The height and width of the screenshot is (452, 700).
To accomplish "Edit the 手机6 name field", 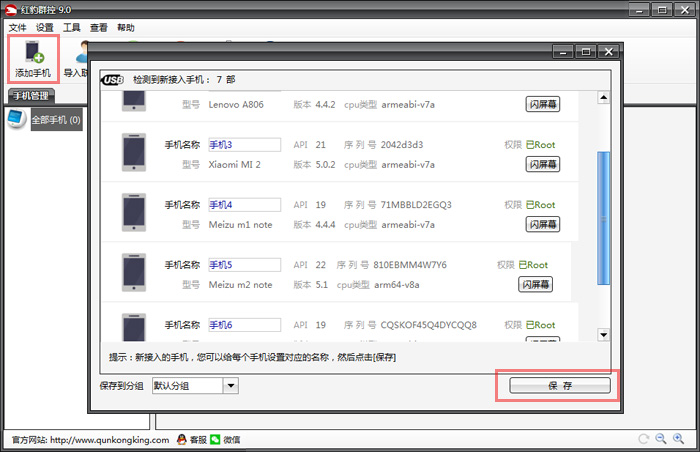I will 245,325.
